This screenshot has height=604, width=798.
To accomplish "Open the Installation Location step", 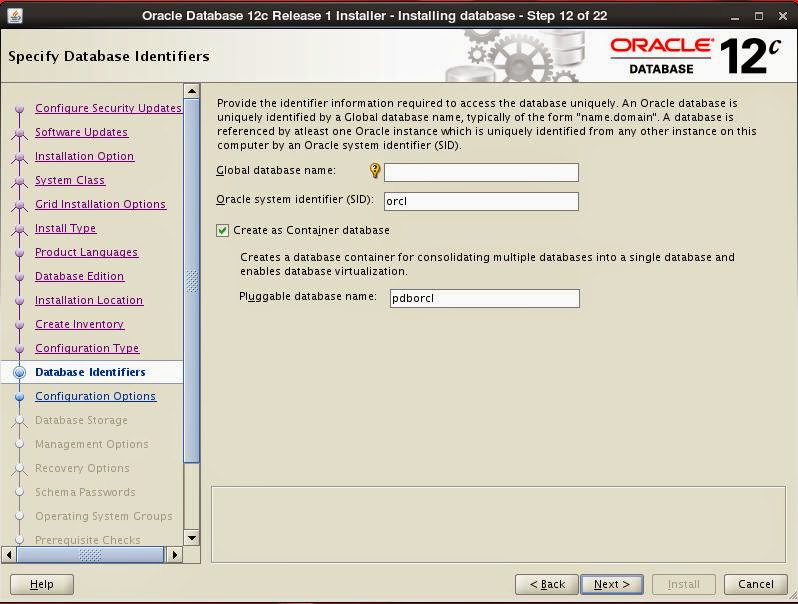I will pos(89,300).
